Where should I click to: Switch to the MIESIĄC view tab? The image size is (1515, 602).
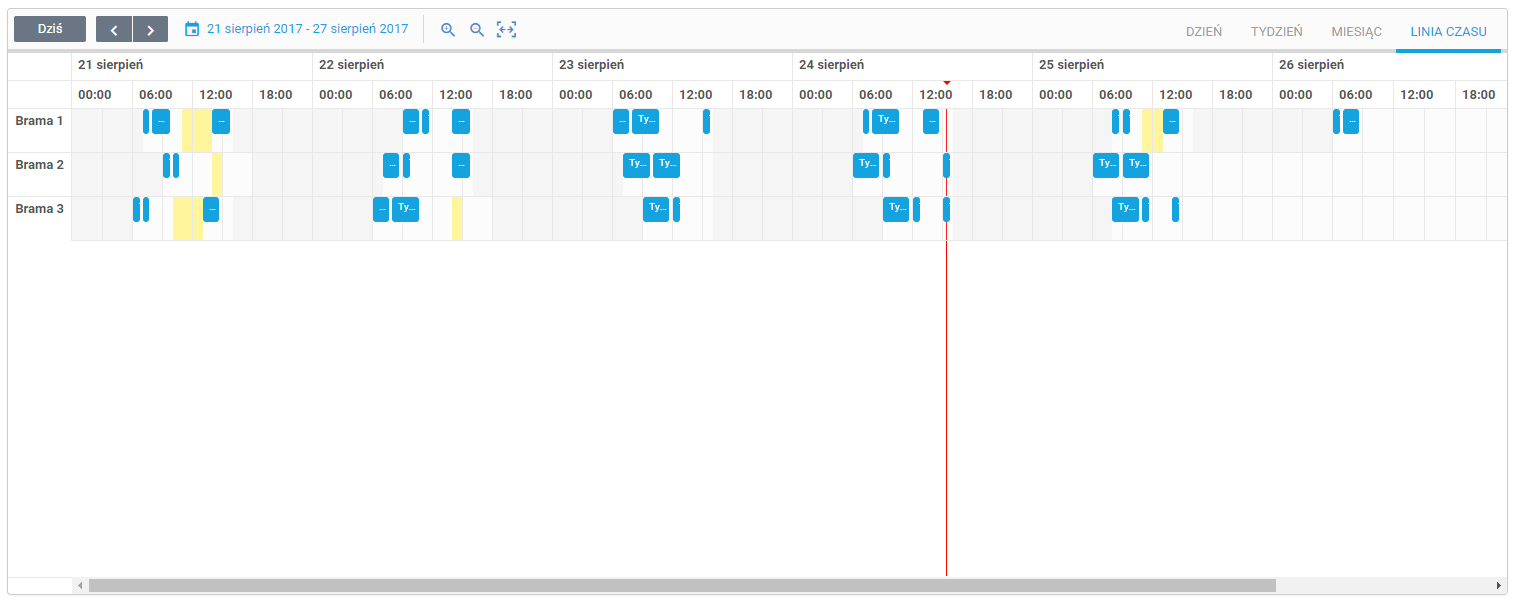[x=1356, y=31]
